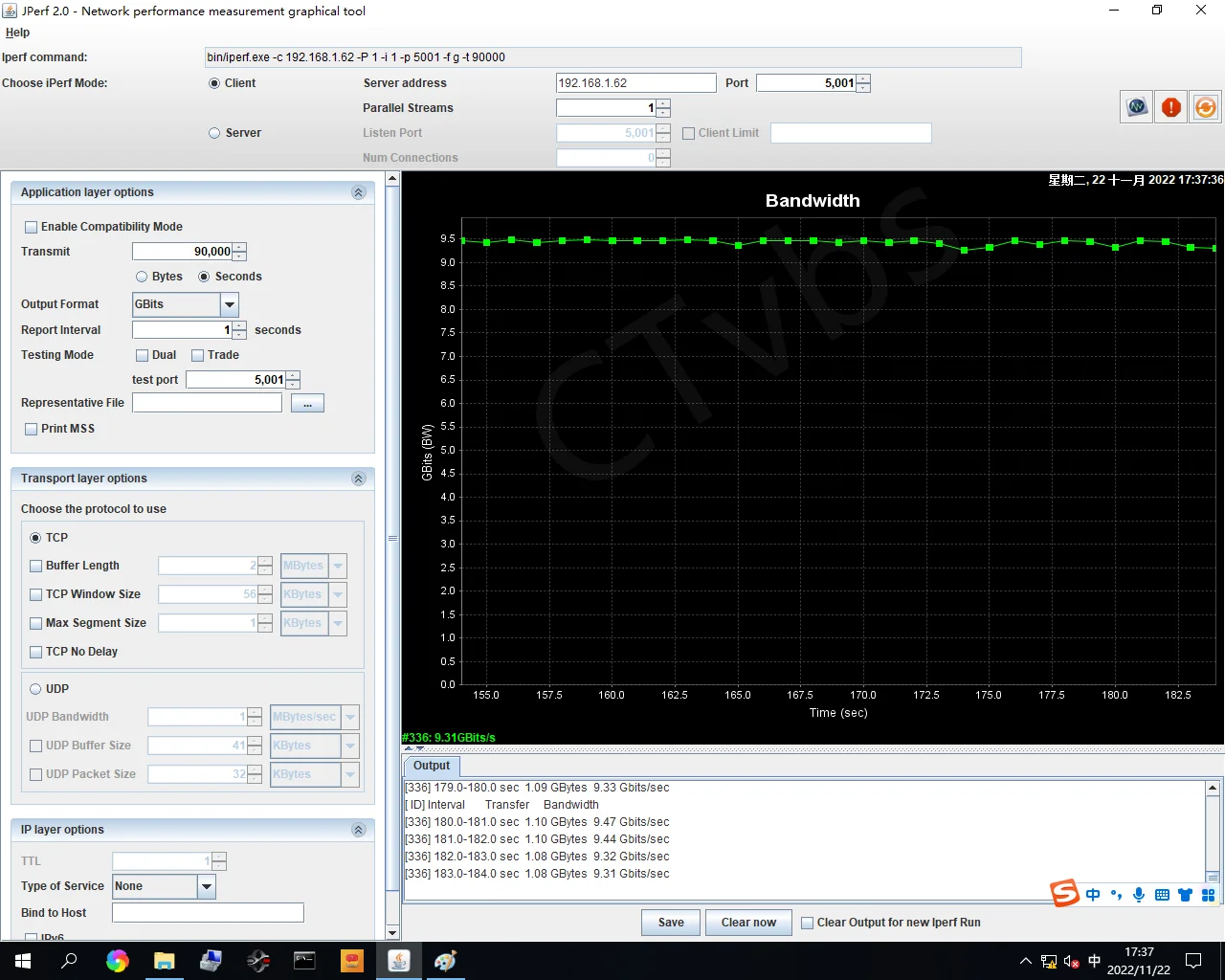
Task: Click the Sogou voice input microphone
Action: [x=1139, y=895]
